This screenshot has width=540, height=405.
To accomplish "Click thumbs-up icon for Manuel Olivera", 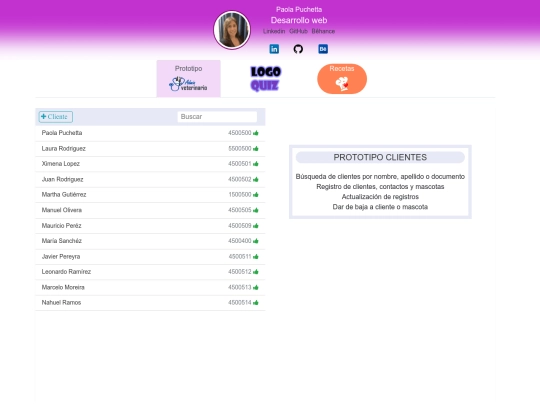I will (x=256, y=210).
